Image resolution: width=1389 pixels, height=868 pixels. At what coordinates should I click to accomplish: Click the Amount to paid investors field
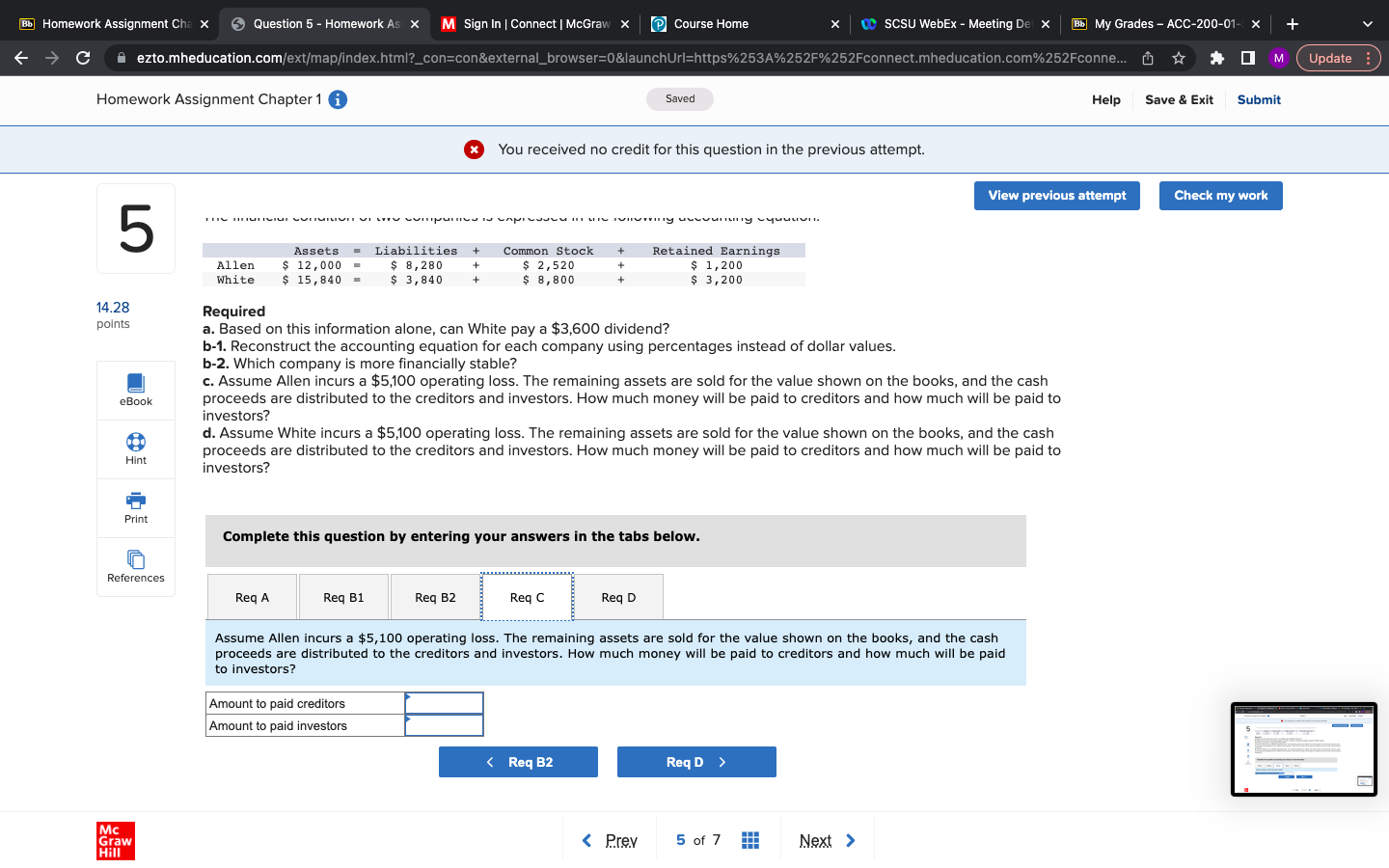click(444, 725)
